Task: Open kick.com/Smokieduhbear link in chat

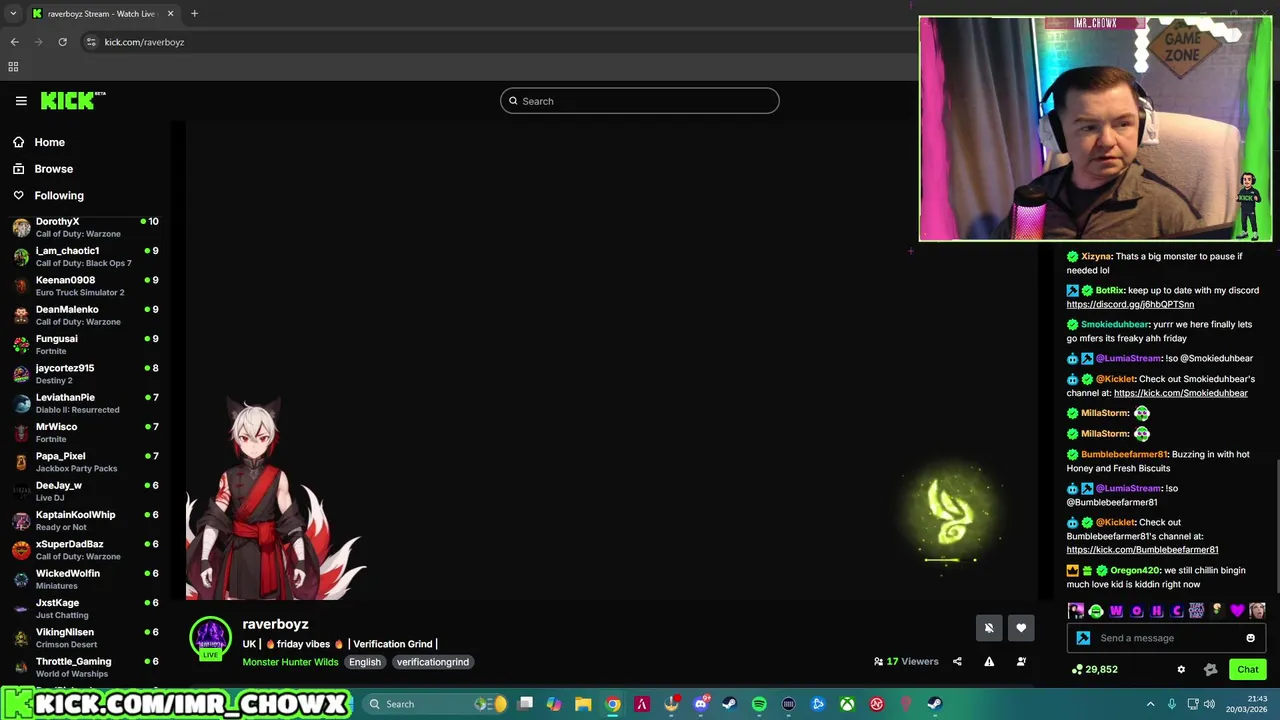Action: coord(1180,393)
